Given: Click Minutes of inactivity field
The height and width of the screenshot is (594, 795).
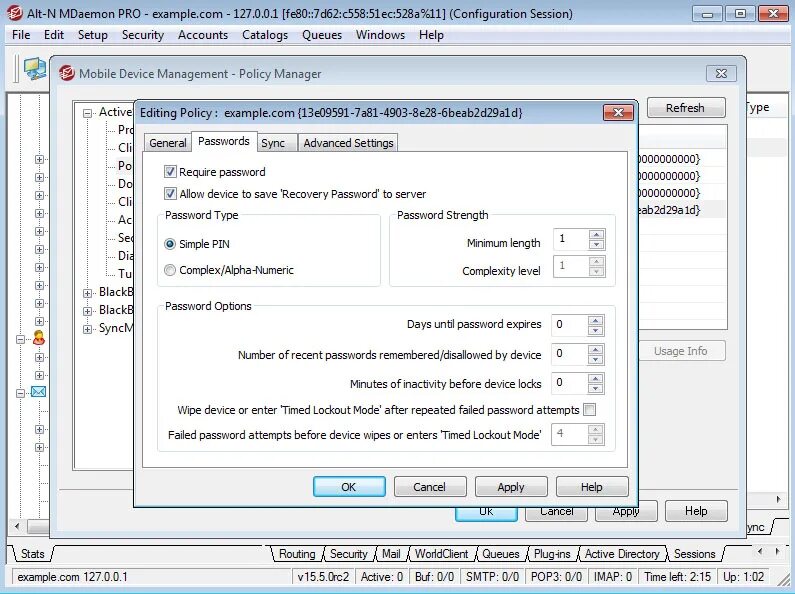Looking at the screenshot, I should point(570,383).
